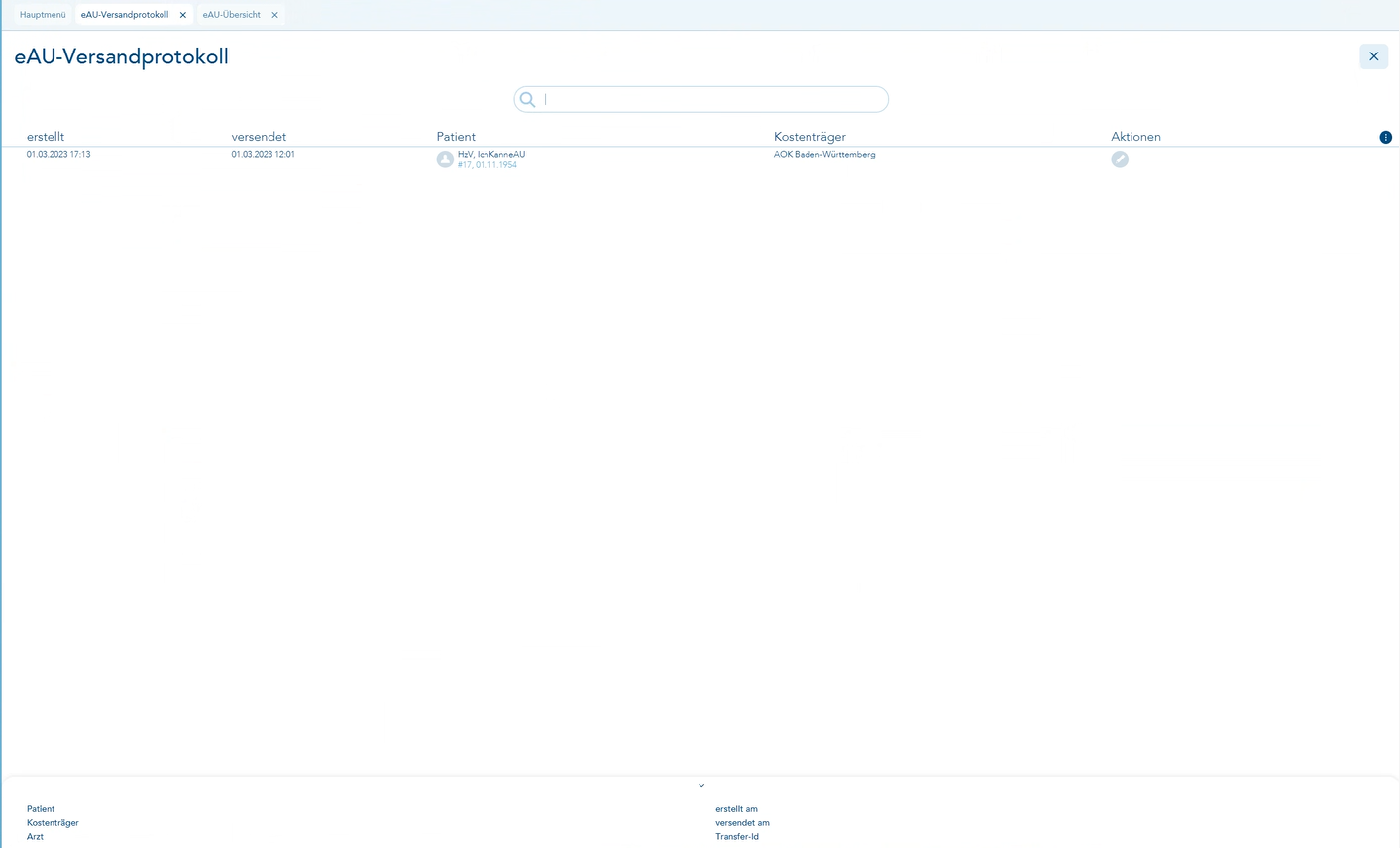The height and width of the screenshot is (848, 1400).
Task: Close the eAU-Versandprotokoll tab
Action: [x=183, y=15]
